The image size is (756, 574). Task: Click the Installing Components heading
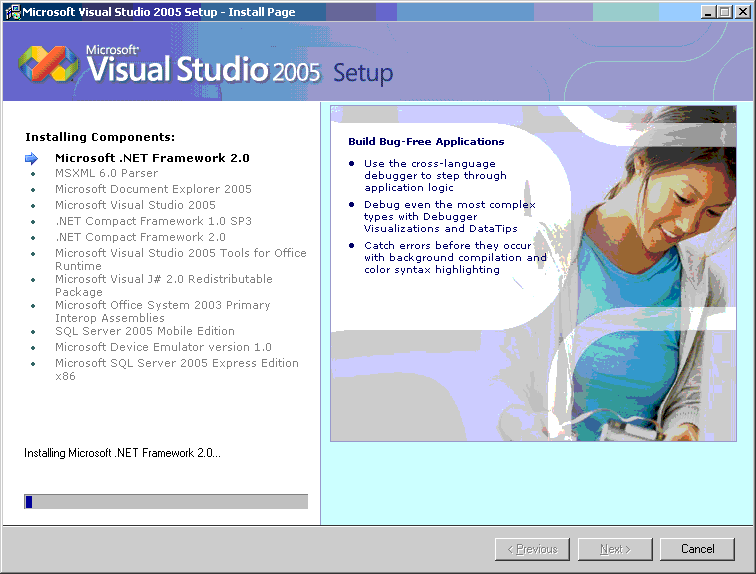pos(100,137)
